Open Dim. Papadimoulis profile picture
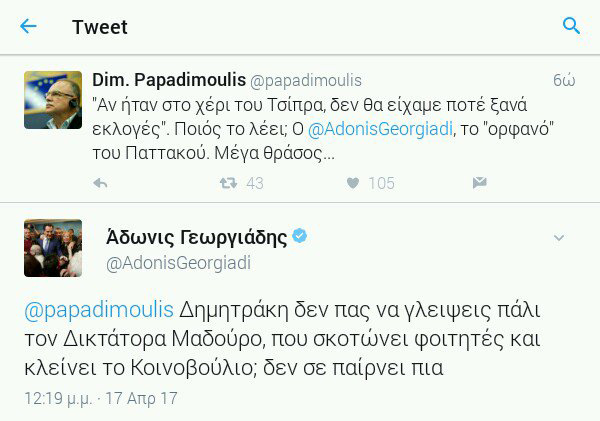 [52, 100]
